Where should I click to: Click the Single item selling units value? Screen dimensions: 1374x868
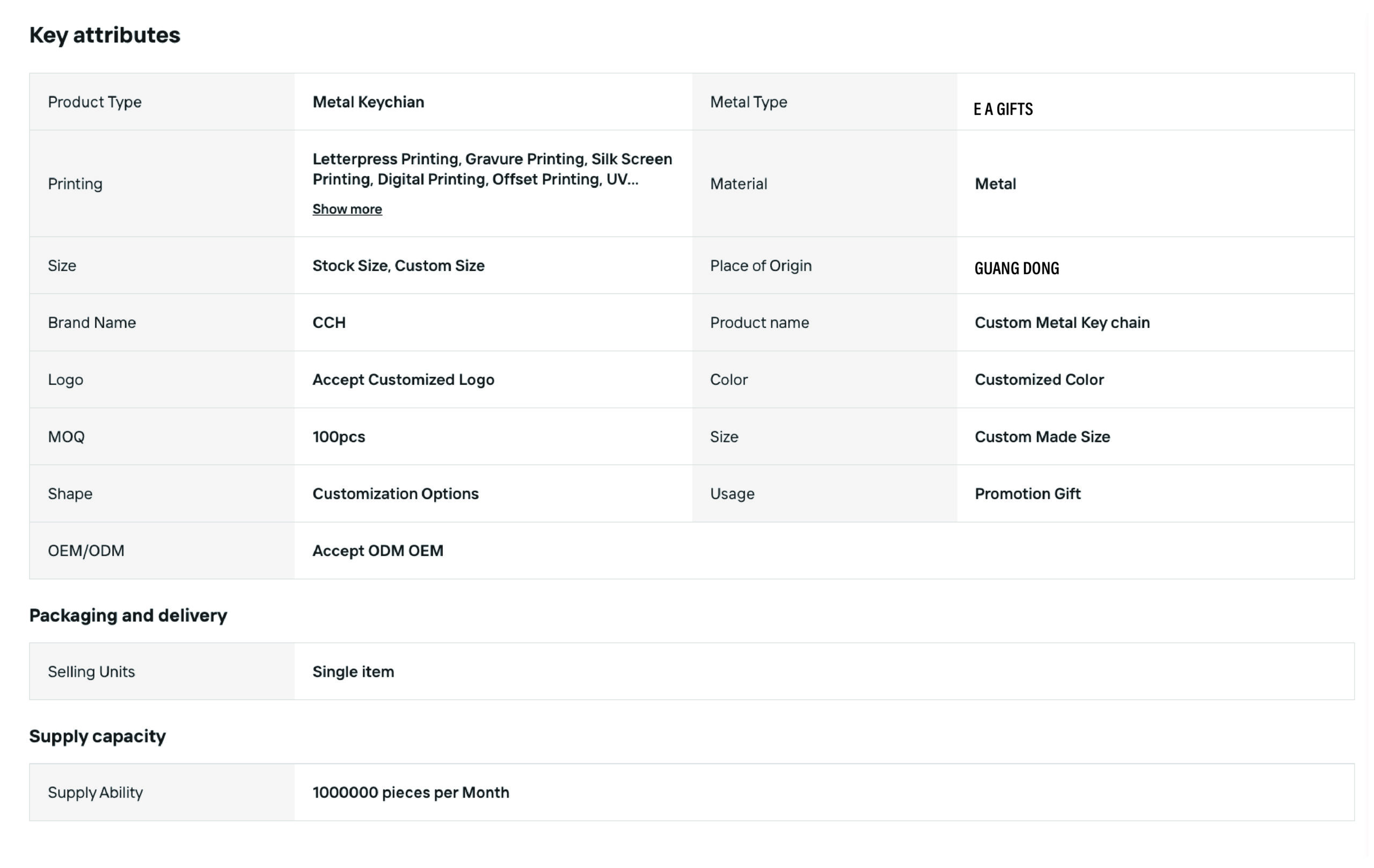click(x=353, y=672)
